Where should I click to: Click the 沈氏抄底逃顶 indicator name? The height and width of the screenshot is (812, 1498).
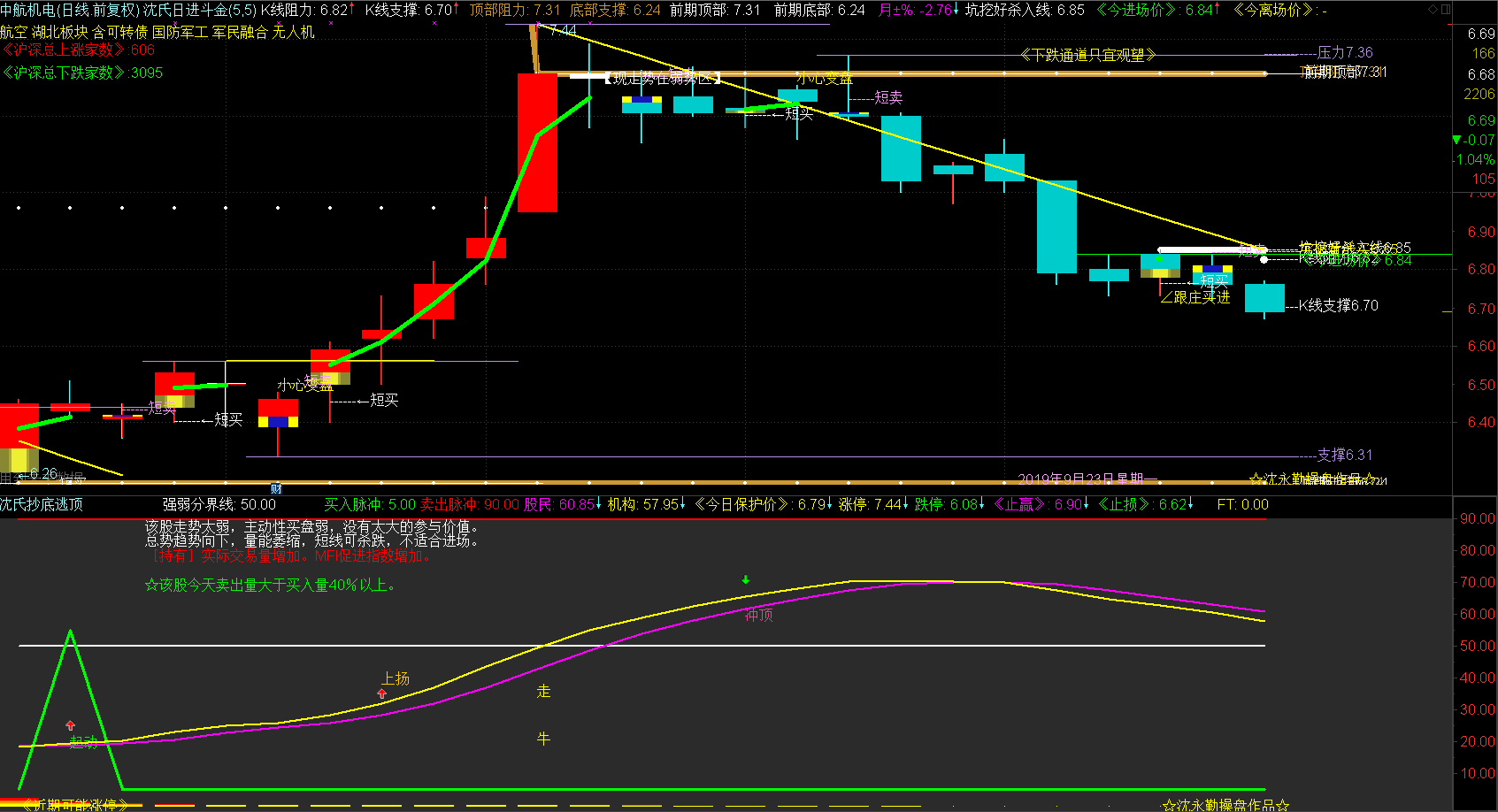(x=42, y=504)
